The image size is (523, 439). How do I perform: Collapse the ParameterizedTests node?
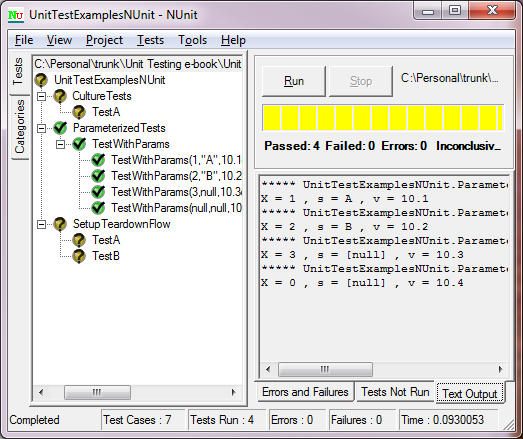[x=41, y=128]
